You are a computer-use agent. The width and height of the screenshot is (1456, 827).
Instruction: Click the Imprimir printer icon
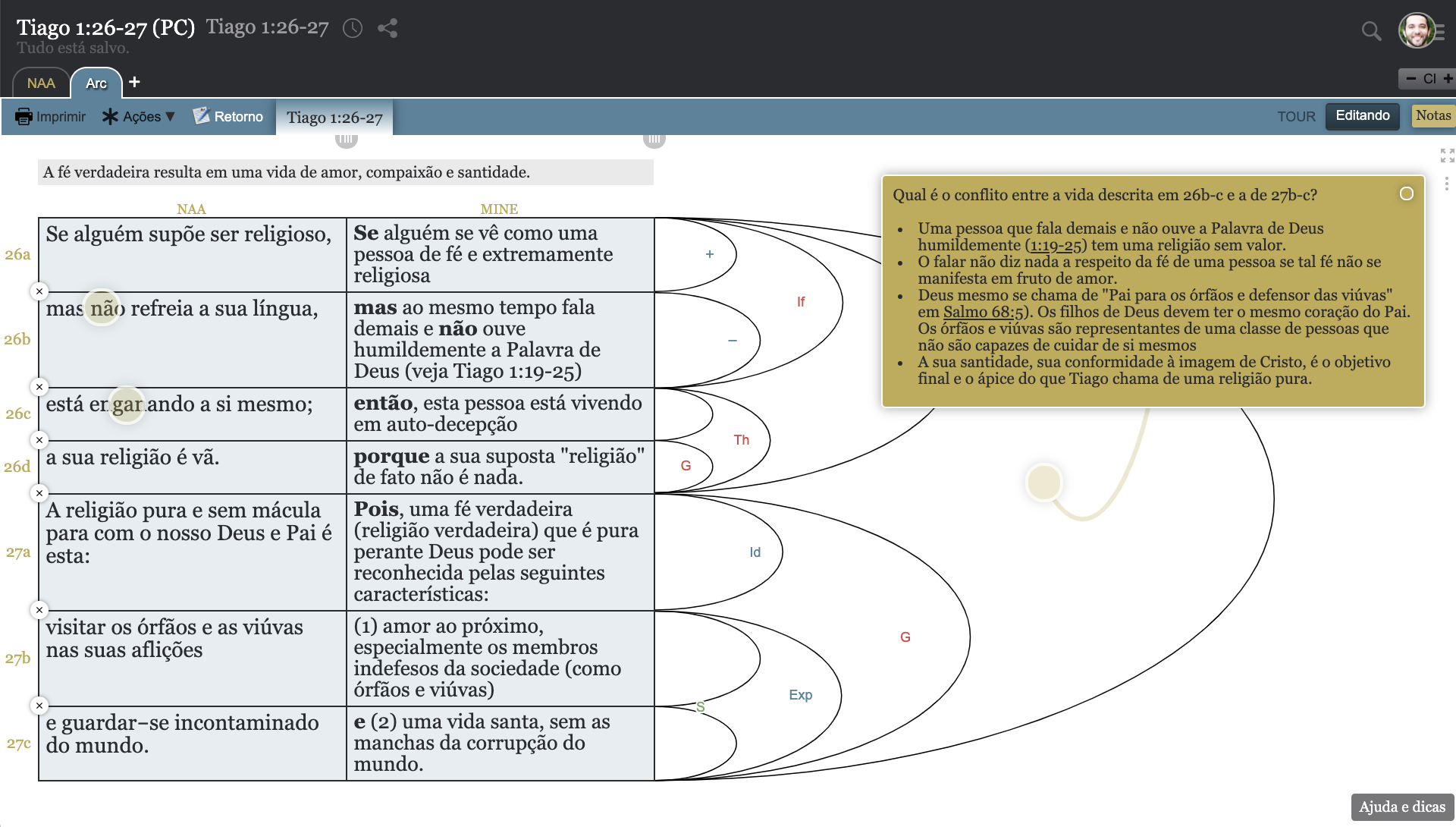tap(24, 116)
